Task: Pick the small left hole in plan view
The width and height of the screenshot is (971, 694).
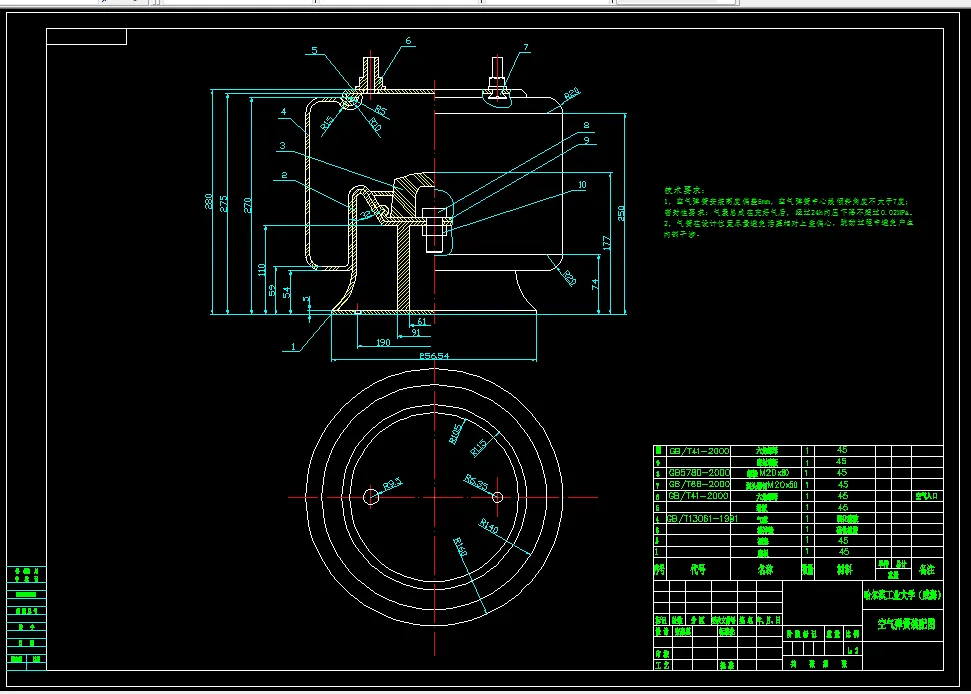Action: (x=370, y=497)
